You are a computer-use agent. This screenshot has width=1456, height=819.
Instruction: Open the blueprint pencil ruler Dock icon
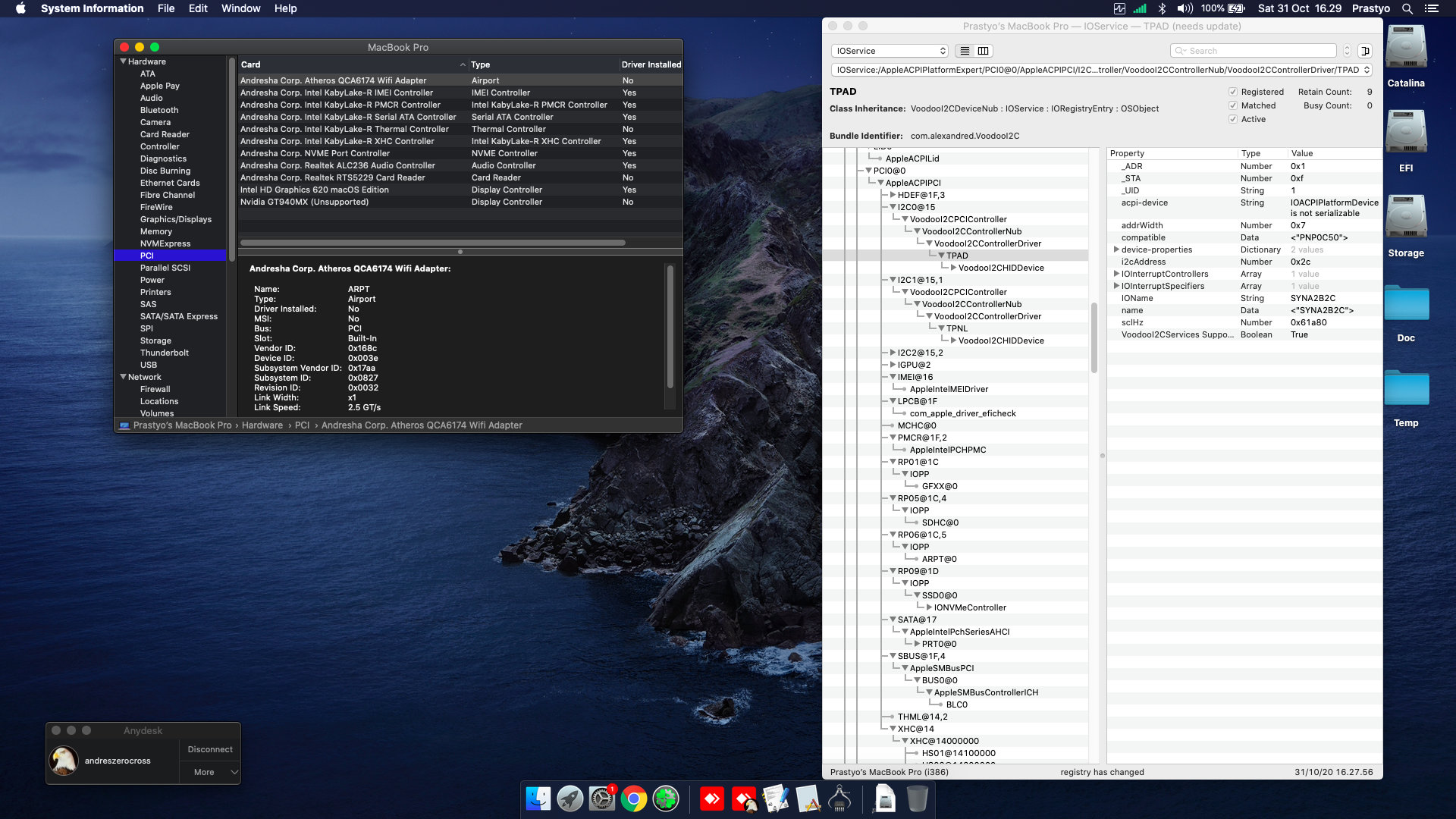point(808,799)
